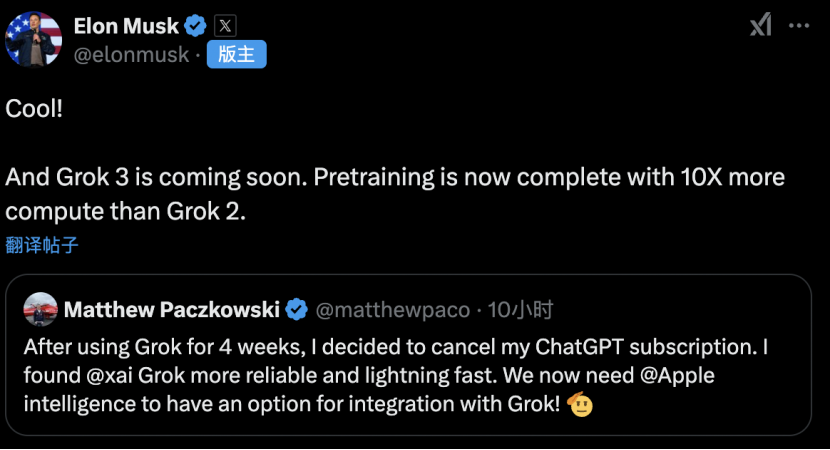Click Matthew Paczkowski's blue verified badge
830x450 pixels.
click(x=297, y=310)
